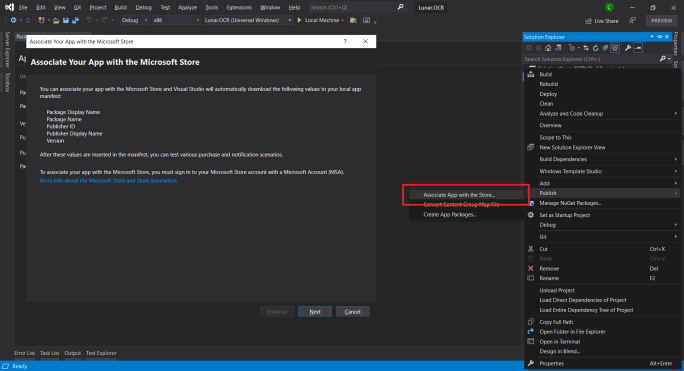This screenshot has height=371, width=684.
Task: Toggle Preview Selected Items in Solution Explorer
Action: point(638,48)
